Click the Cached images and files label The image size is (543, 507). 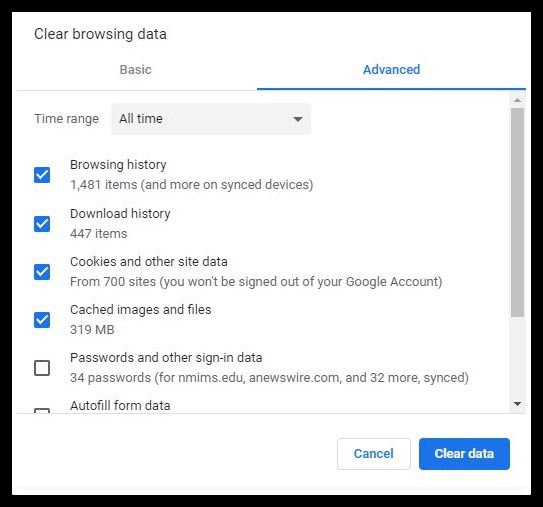pos(141,310)
